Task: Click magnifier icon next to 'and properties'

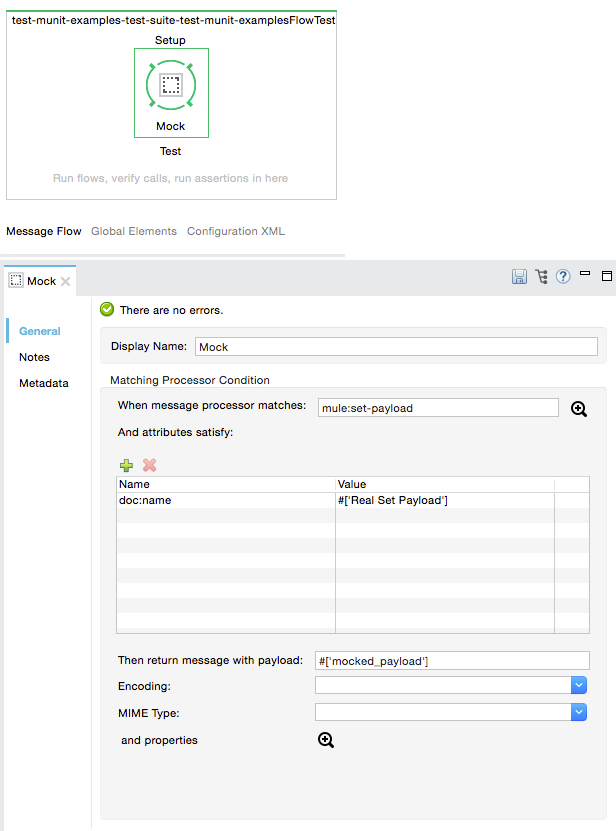Action: coord(325,740)
